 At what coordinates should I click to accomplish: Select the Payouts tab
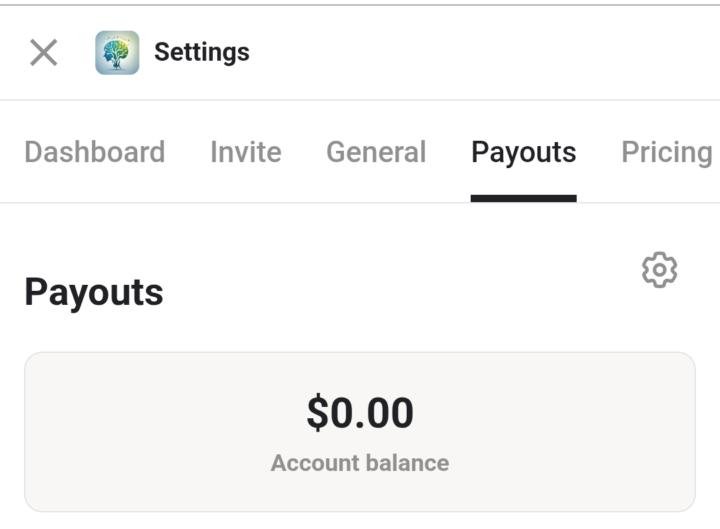point(523,152)
